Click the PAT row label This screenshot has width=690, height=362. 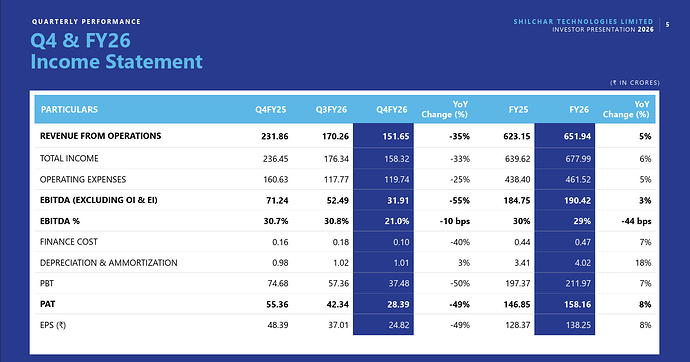(48, 304)
